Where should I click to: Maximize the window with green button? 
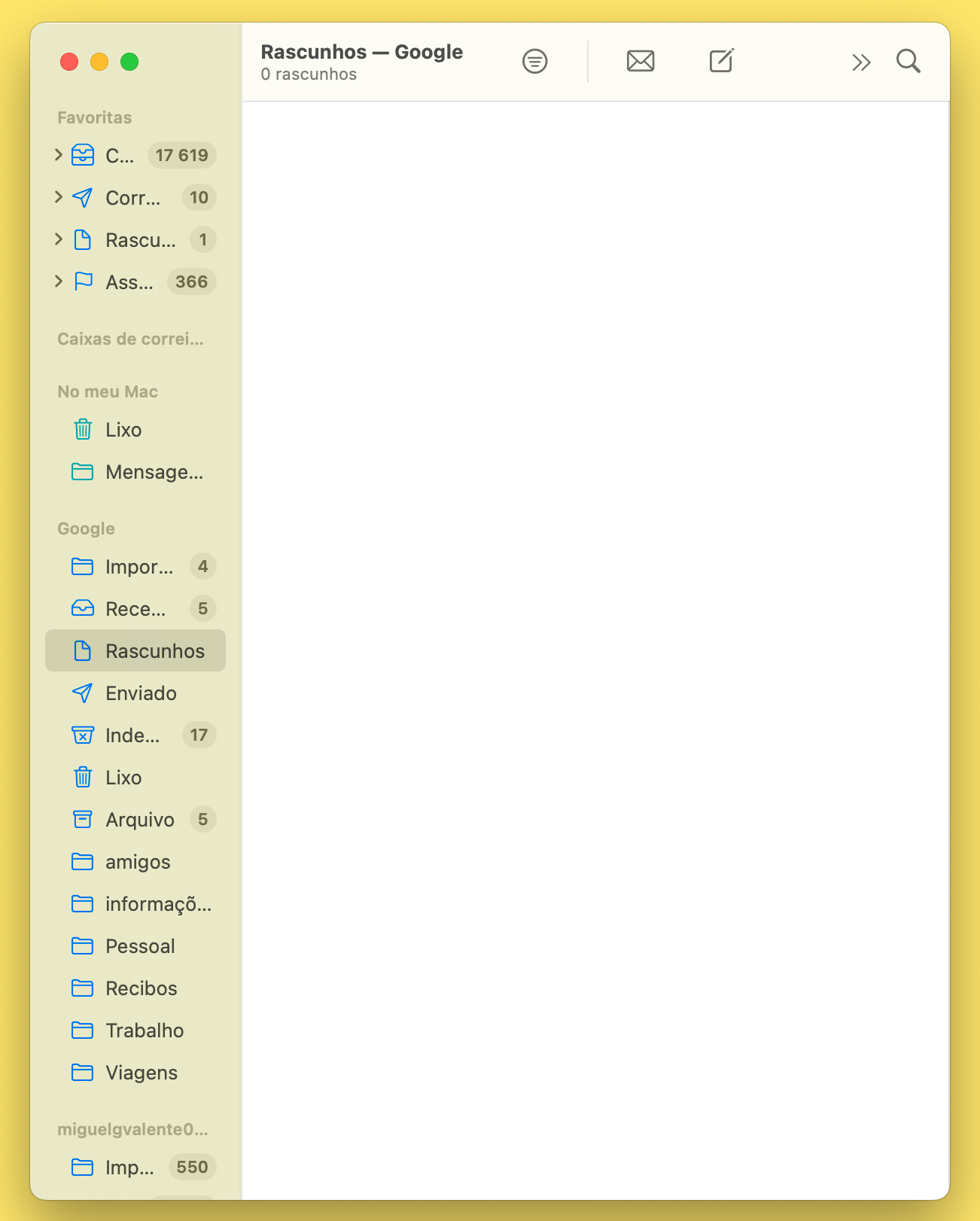tap(129, 62)
